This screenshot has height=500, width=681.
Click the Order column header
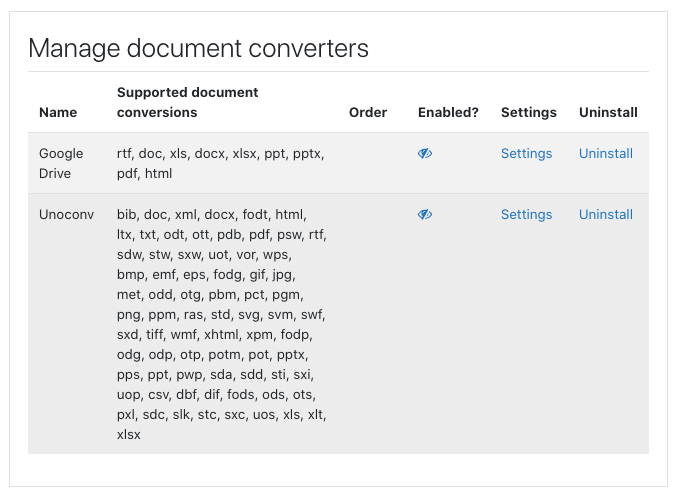coord(368,113)
